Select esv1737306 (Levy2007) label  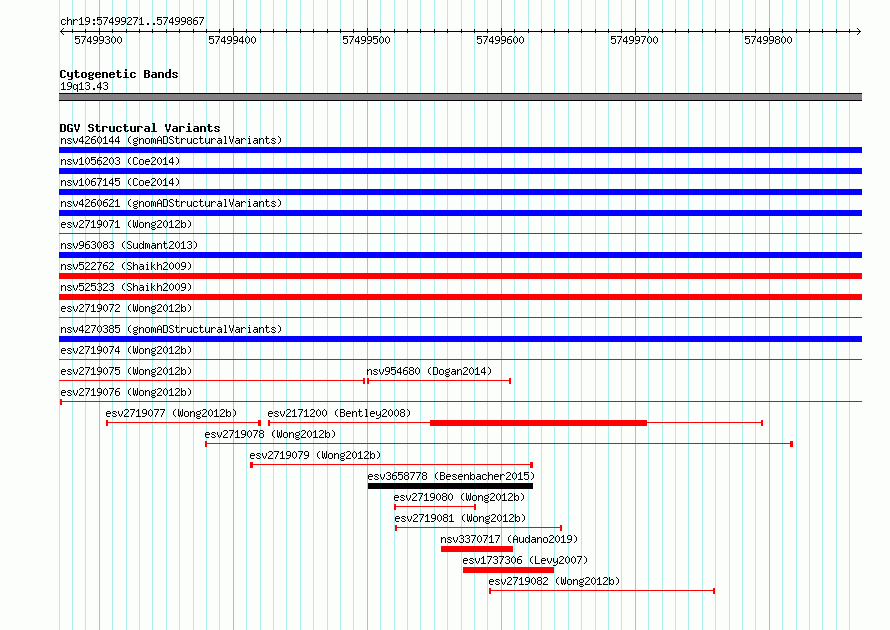(525, 560)
